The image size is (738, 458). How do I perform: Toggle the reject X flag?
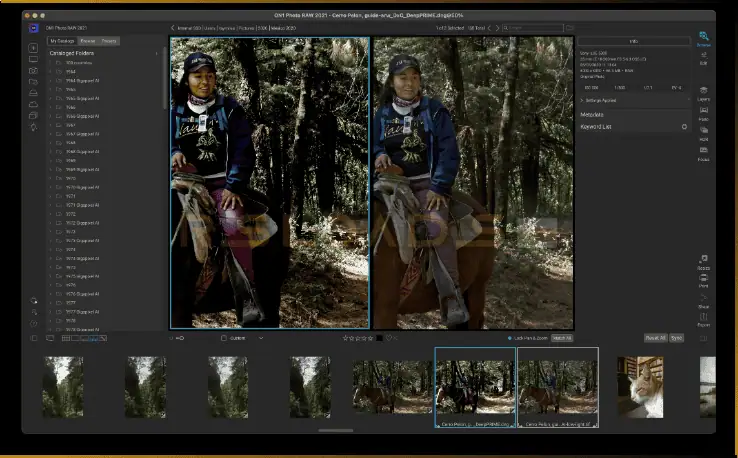point(395,338)
